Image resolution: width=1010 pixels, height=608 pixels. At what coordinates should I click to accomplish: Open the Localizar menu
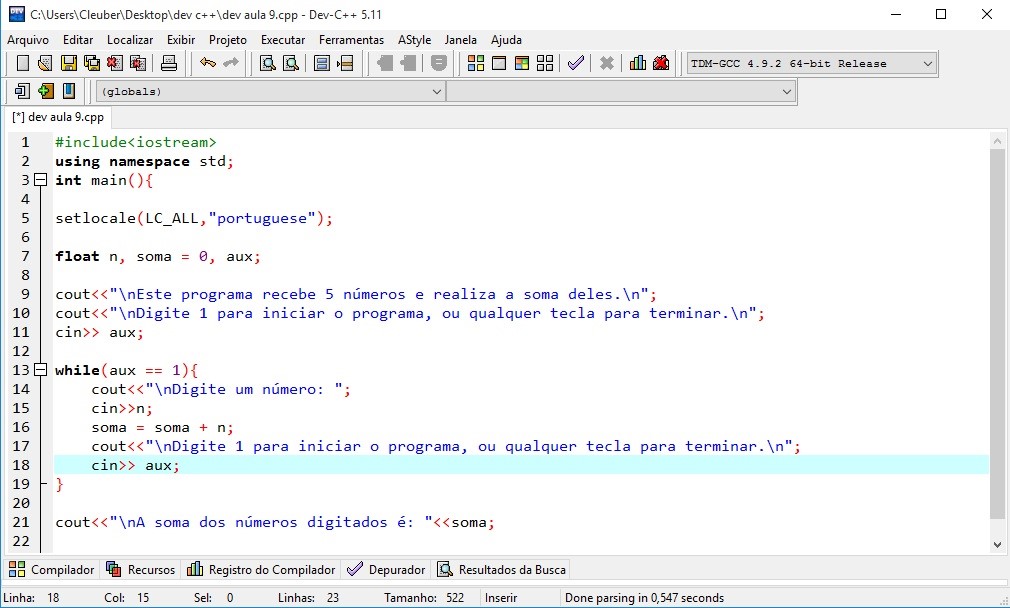pos(130,40)
